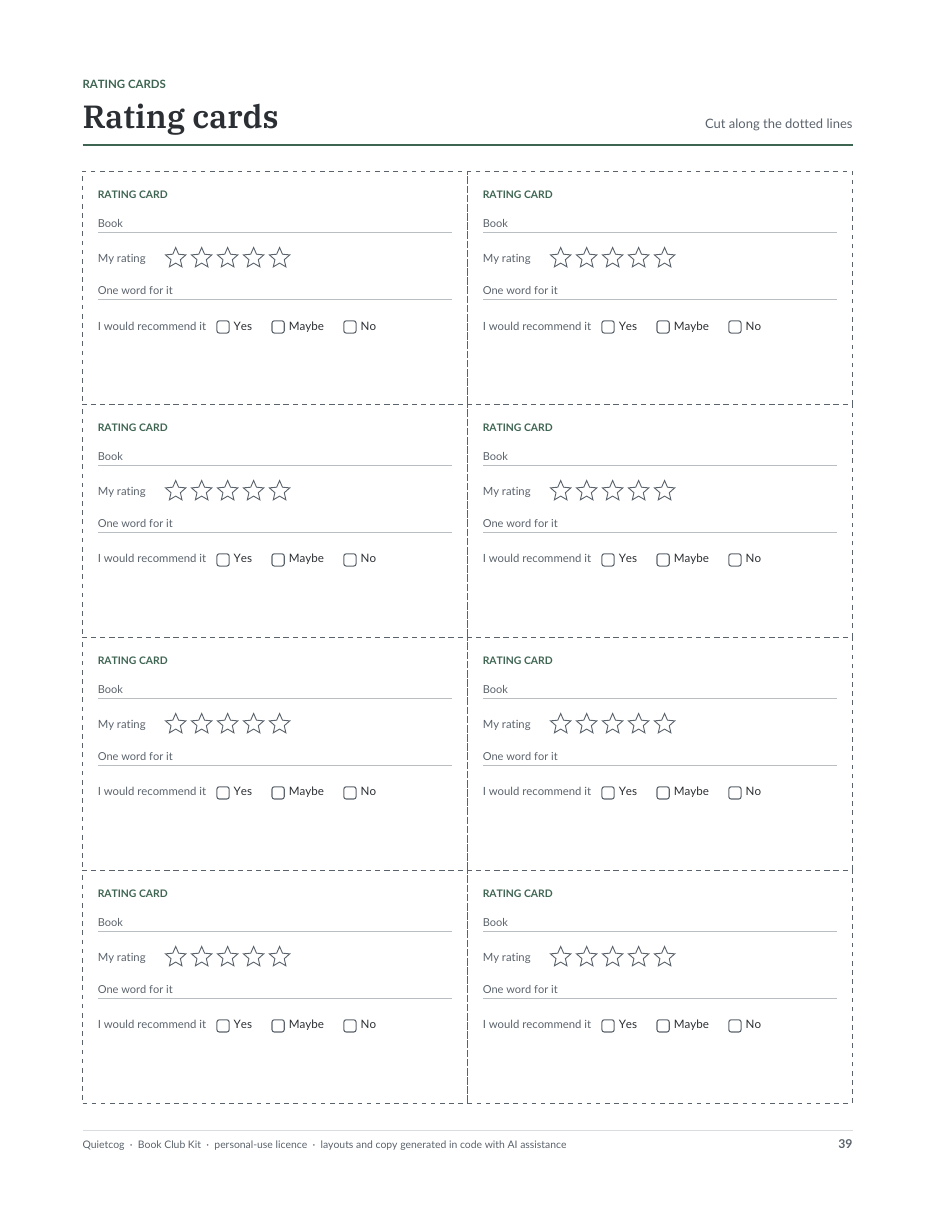Tick Yes checkbox in second-row right card
This screenshot has height=1210, width=935.
coord(608,560)
